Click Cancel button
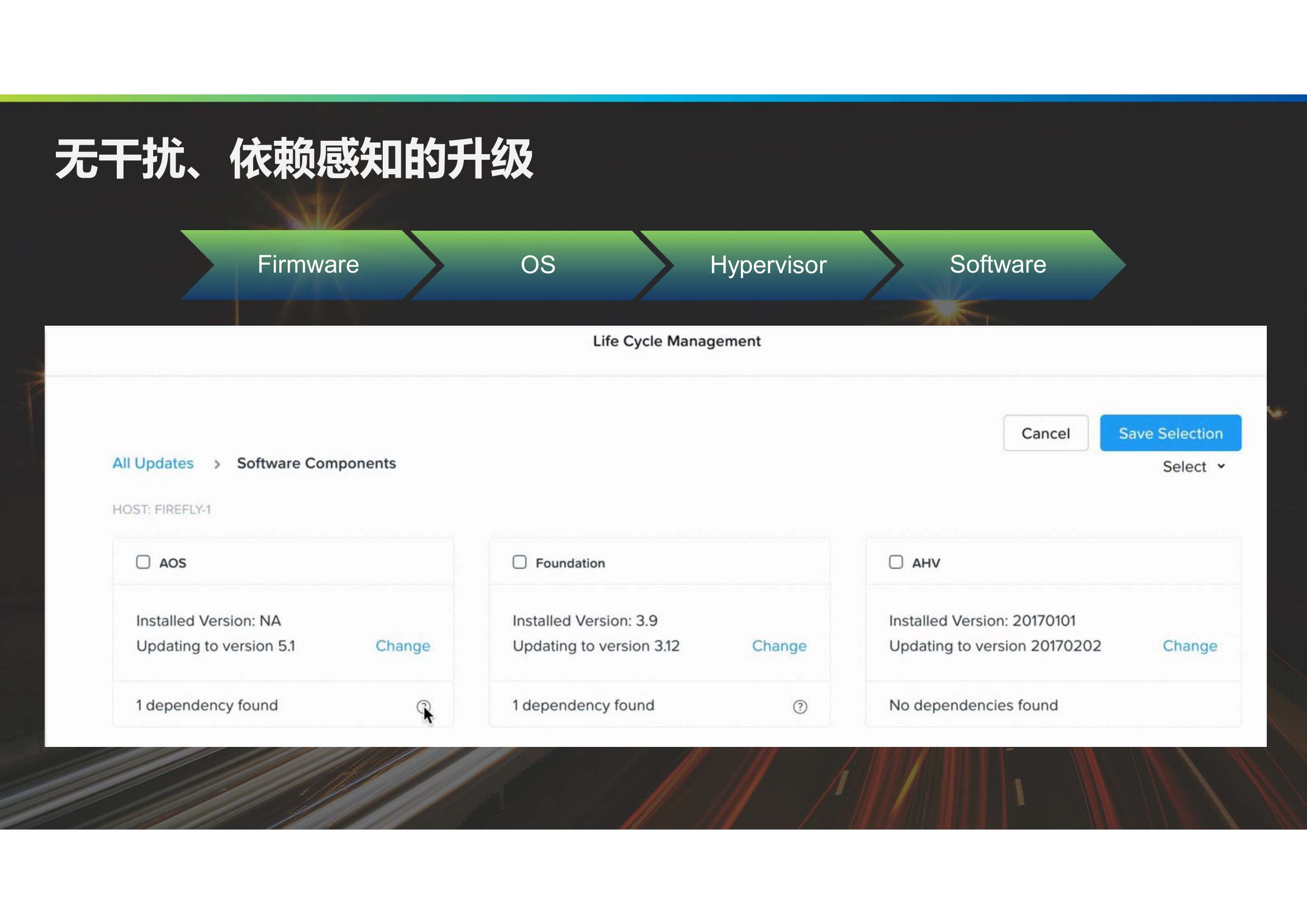Viewport: 1307px width, 924px height. pos(1045,433)
